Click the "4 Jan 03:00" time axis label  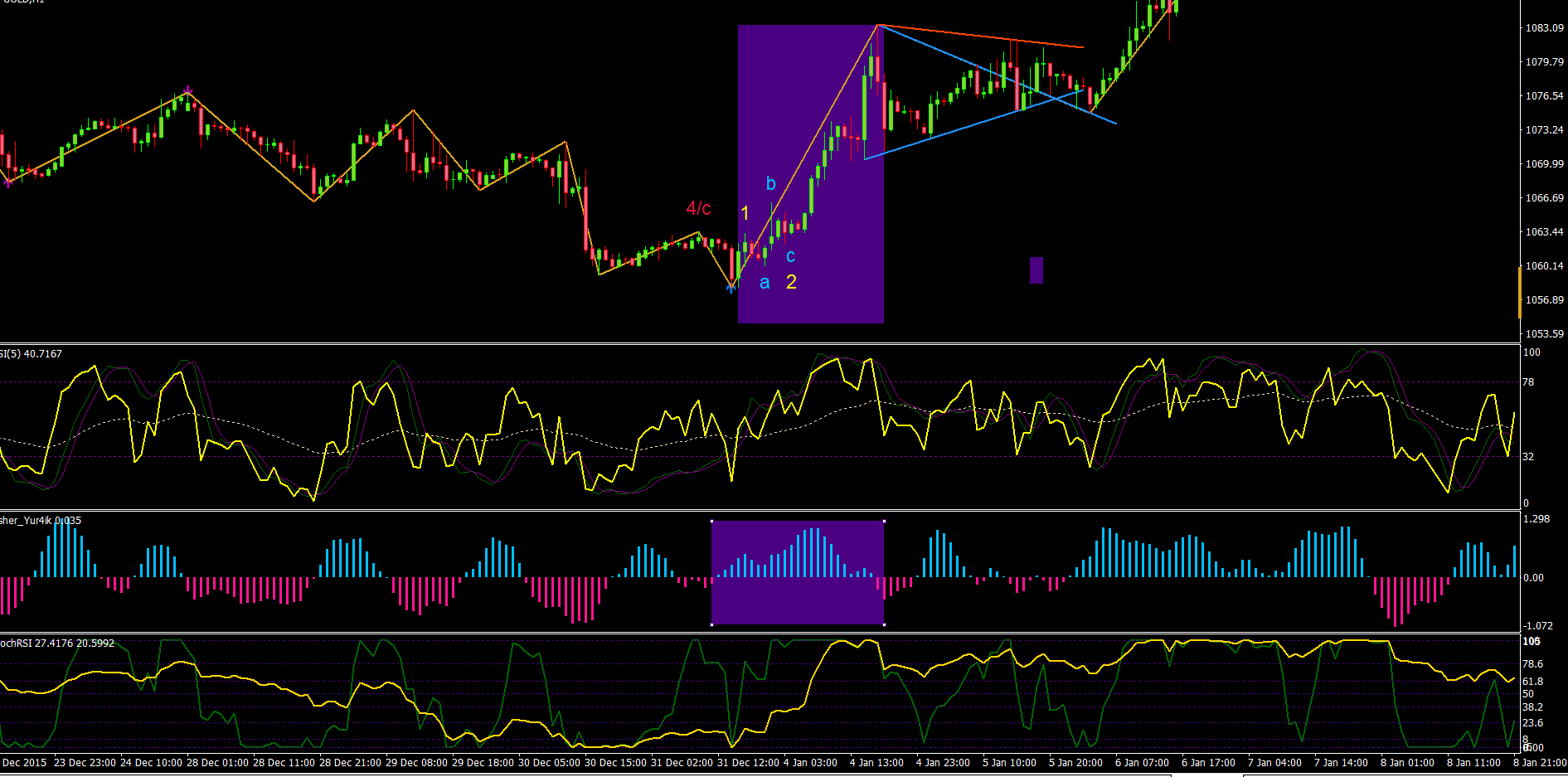(x=810, y=763)
